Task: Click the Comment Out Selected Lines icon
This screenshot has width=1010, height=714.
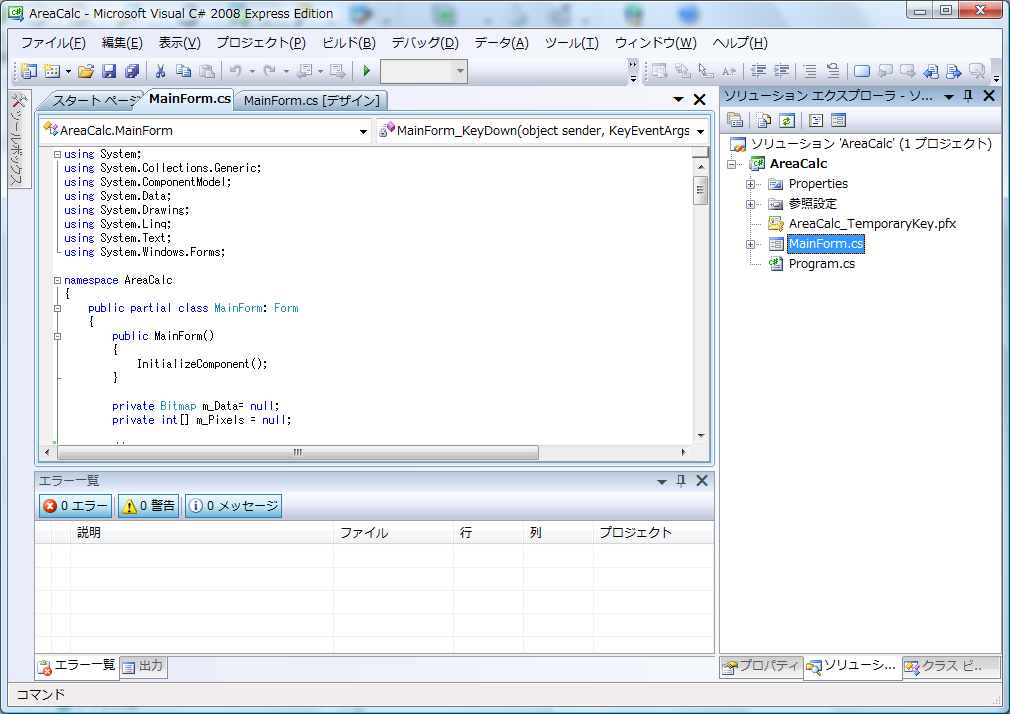Action: [x=810, y=71]
